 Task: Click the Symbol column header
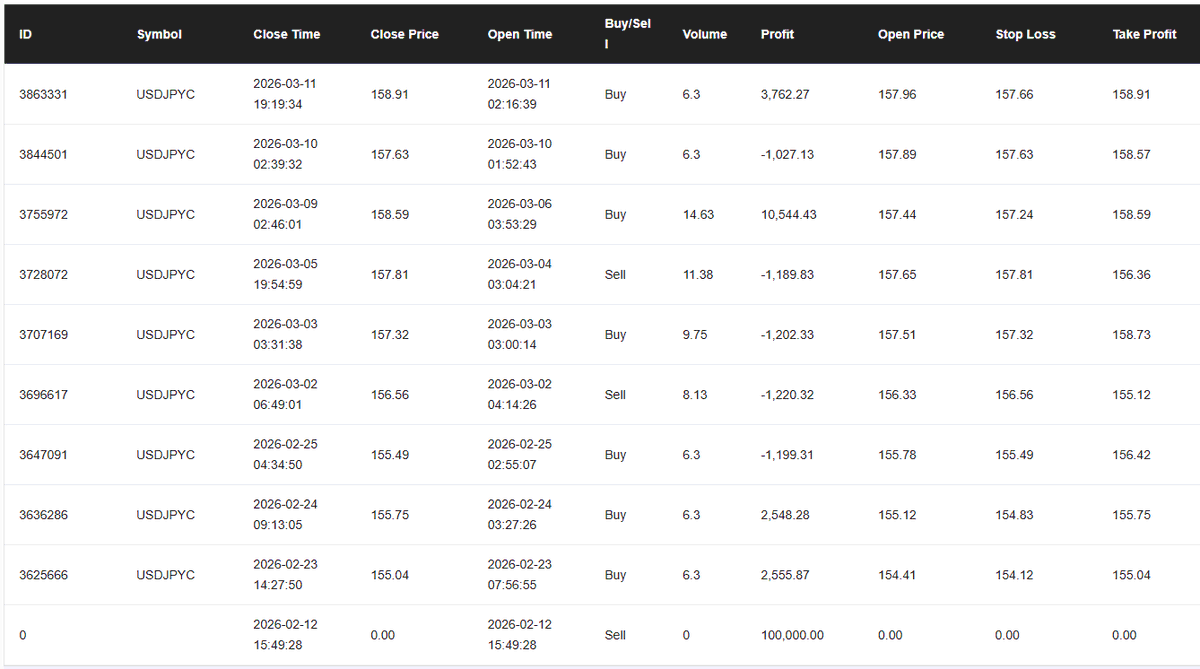[159, 34]
